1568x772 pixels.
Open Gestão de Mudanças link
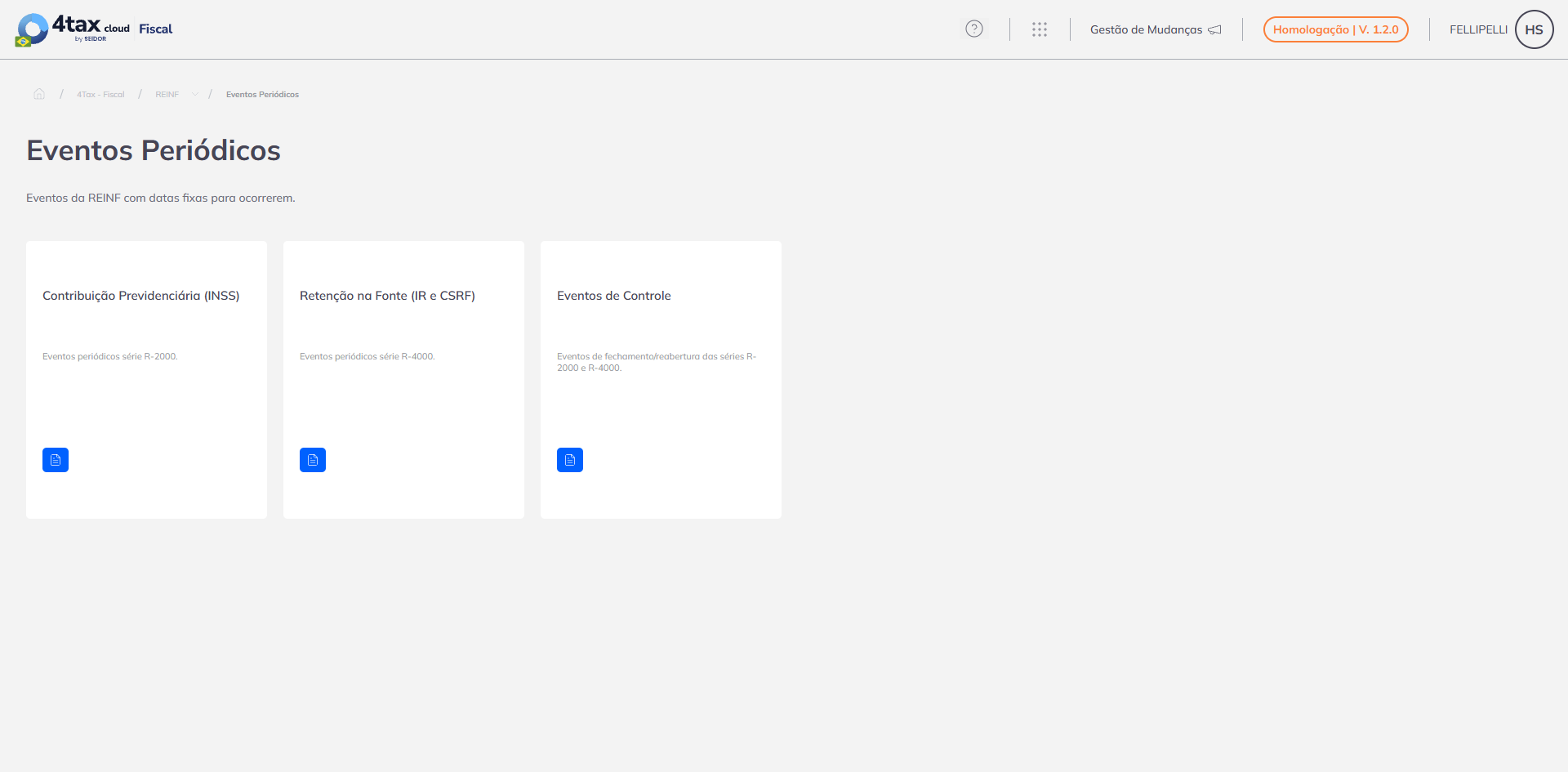[x=1146, y=29]
